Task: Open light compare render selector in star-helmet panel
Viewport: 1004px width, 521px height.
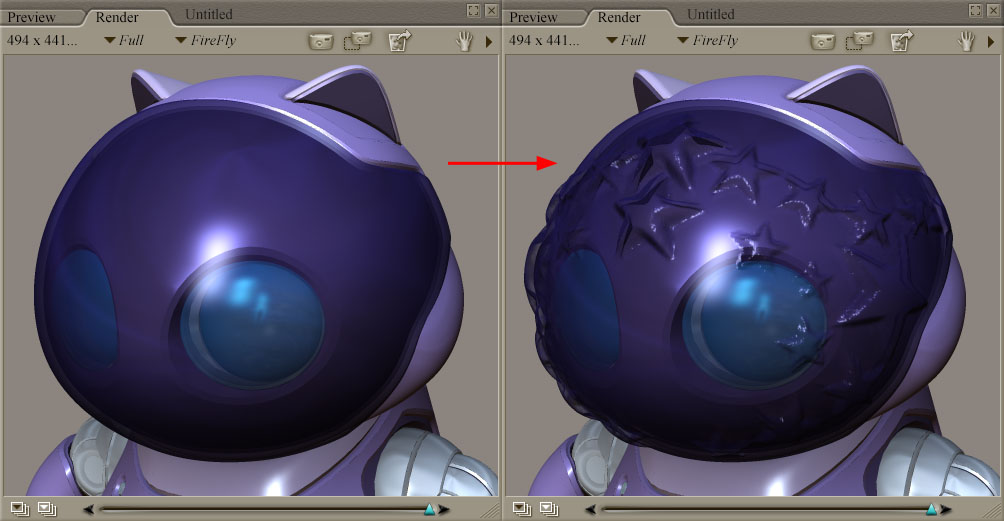Action: pos(549,509)
